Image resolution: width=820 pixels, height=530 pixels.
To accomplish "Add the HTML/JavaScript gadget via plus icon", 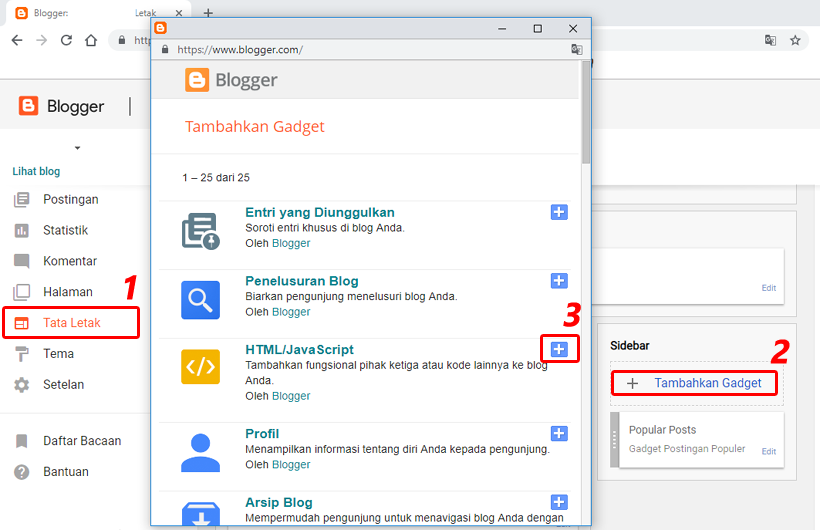I will [559, 349].
